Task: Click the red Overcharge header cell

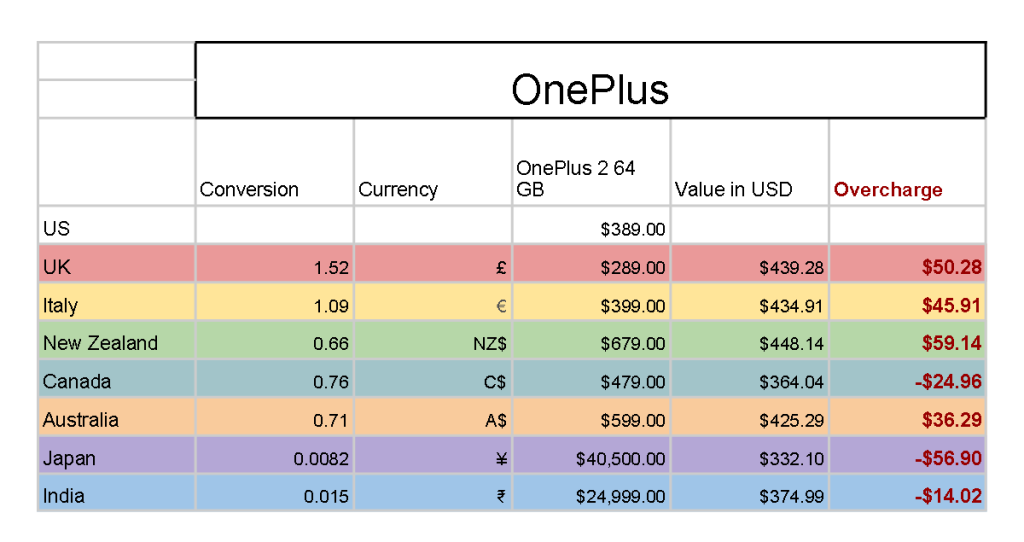Action: (908, 163)
